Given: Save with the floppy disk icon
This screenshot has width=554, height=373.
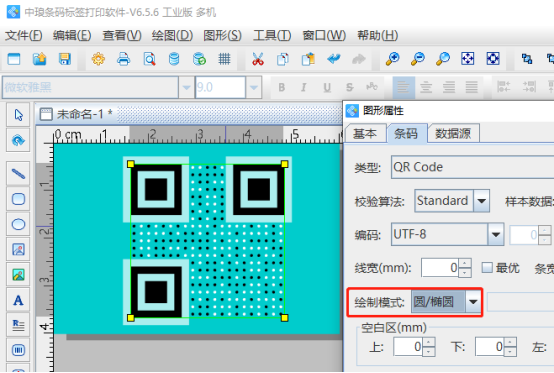Looking at the screenshot, I should (65, 59).
